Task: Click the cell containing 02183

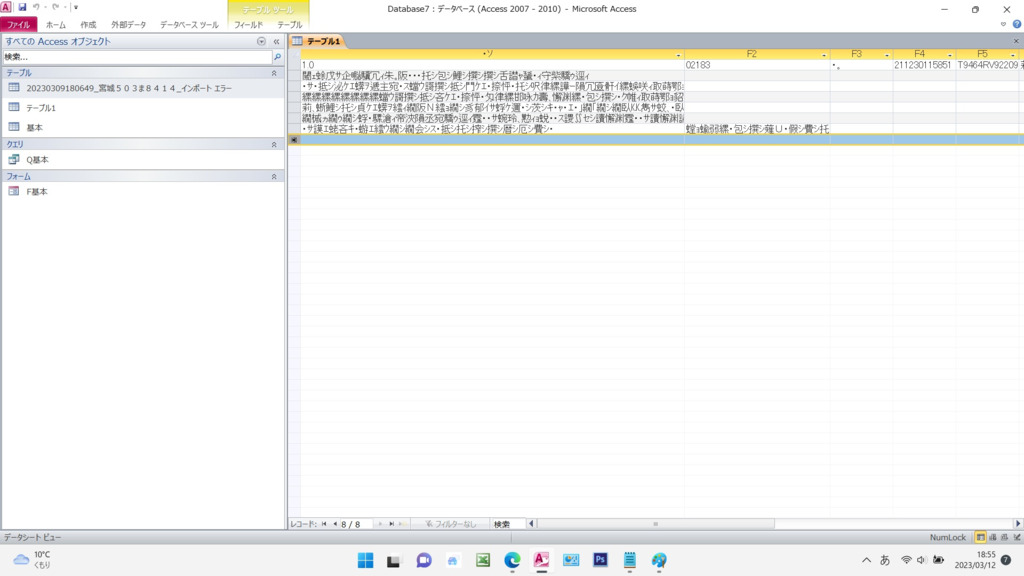Action: tap(757, 65)
